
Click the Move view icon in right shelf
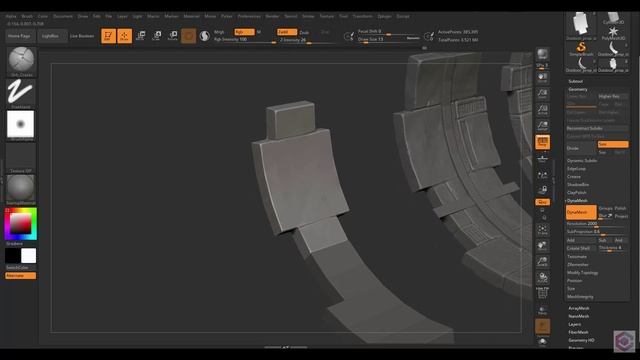tap(542, 246)
